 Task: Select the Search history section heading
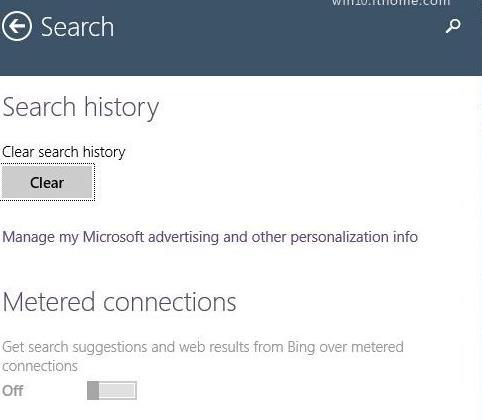[x=80, y=107]
